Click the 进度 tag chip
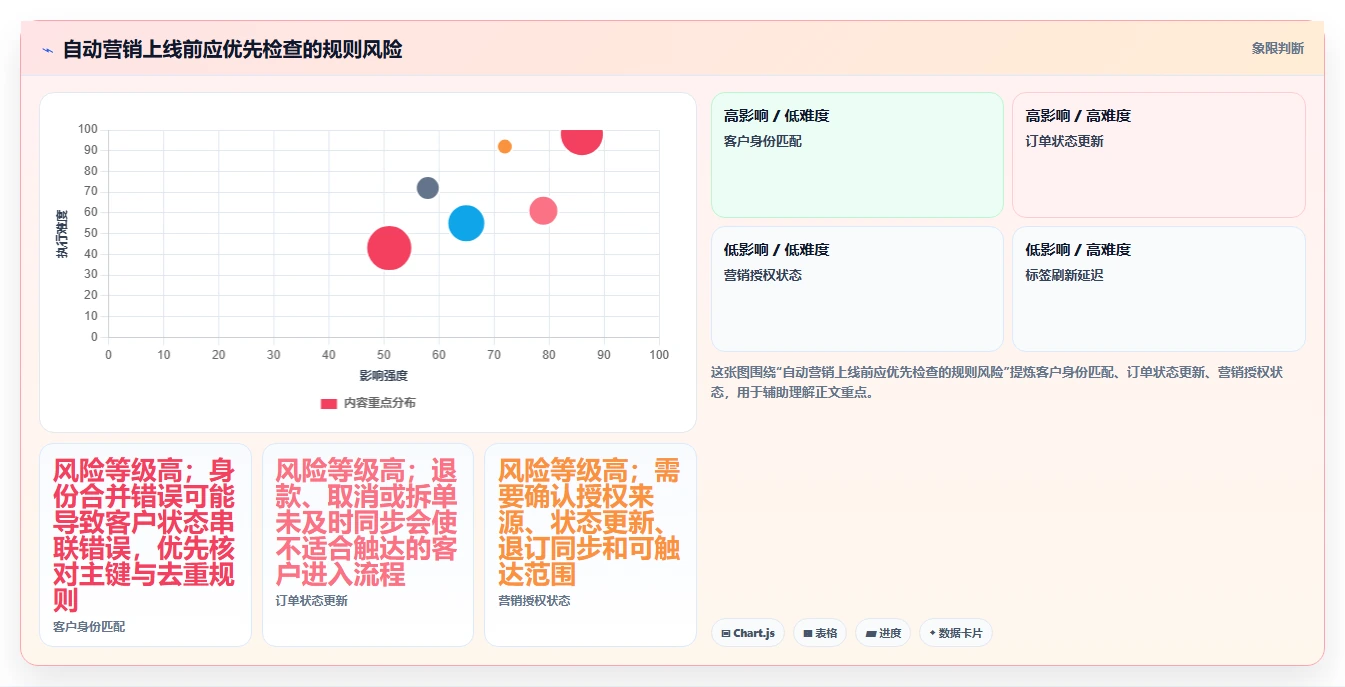Screen dimensions: 1345x687 pos(883,633)
